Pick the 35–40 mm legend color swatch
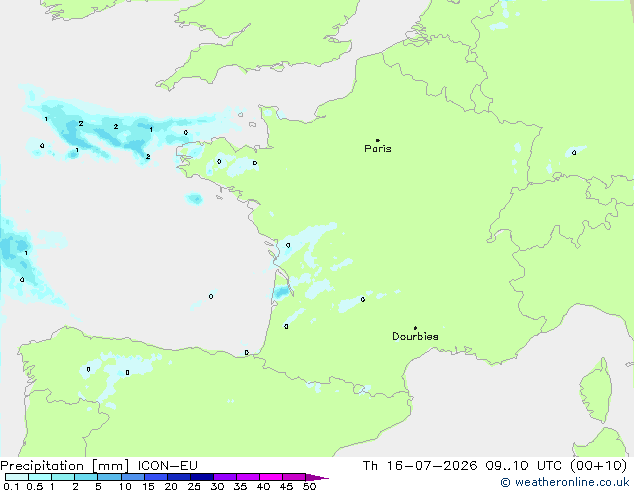The width and height of the screenshot is (634, 490). point(248,477)
